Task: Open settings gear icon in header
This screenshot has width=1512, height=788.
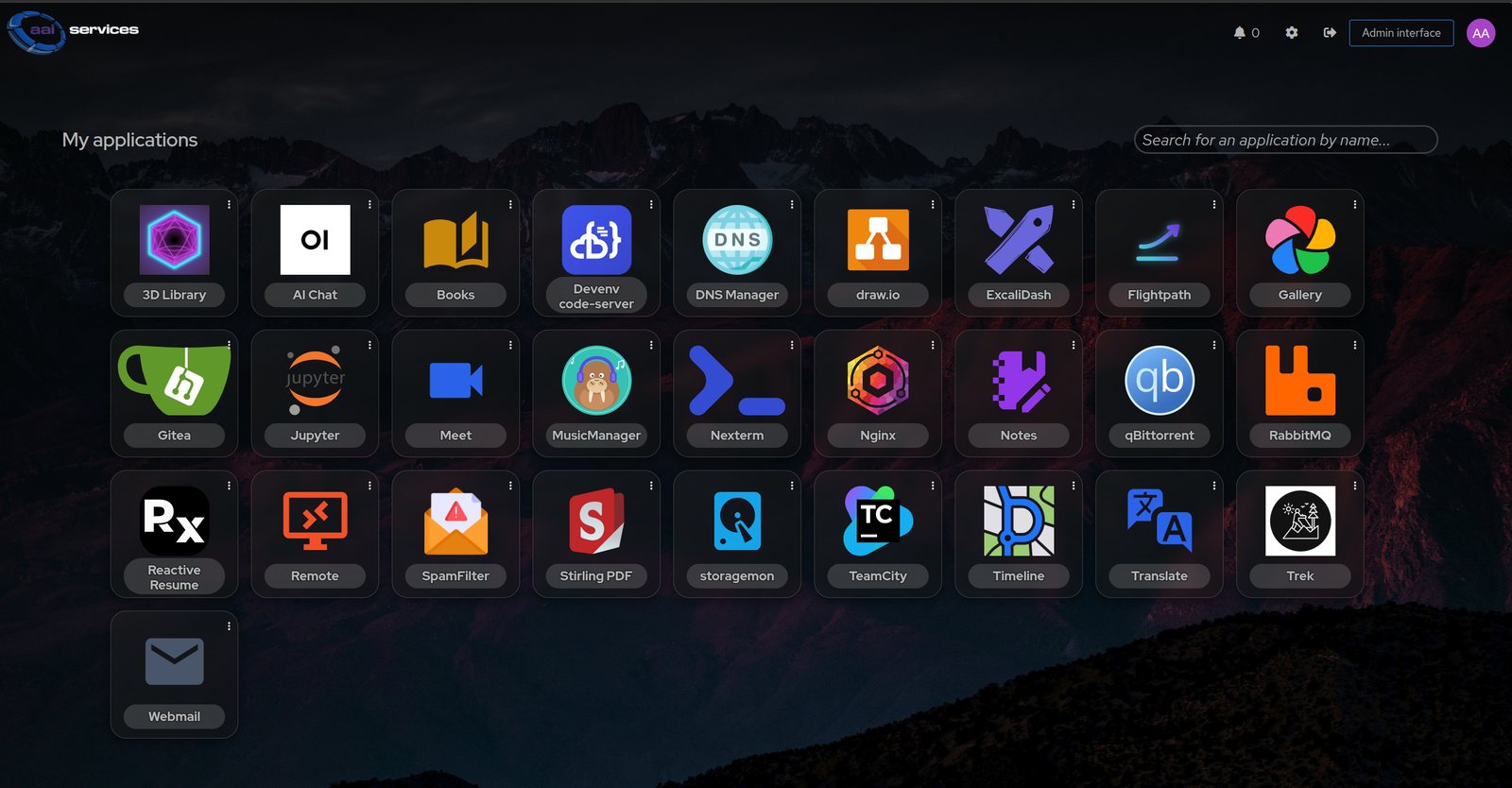Action: [1292, 33]
